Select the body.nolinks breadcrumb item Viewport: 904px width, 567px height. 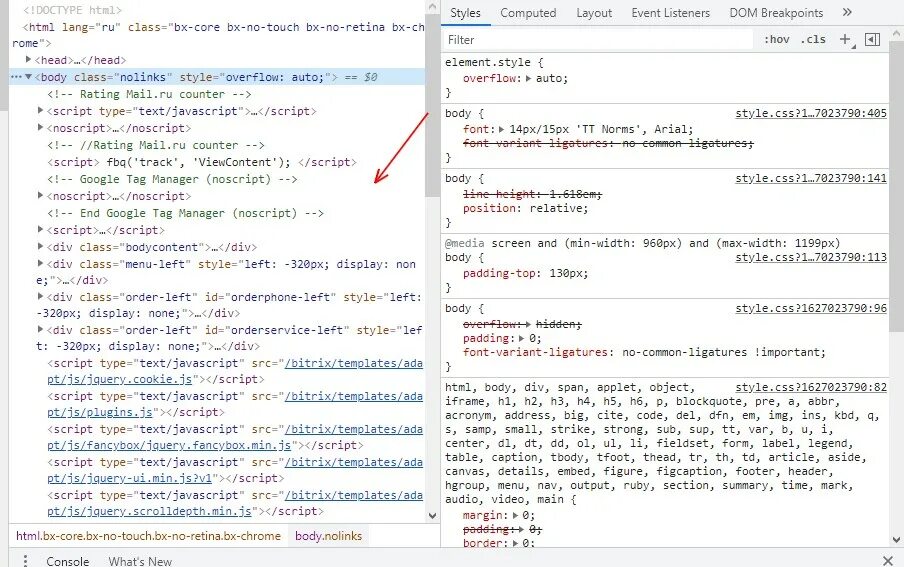pos(329,536)
